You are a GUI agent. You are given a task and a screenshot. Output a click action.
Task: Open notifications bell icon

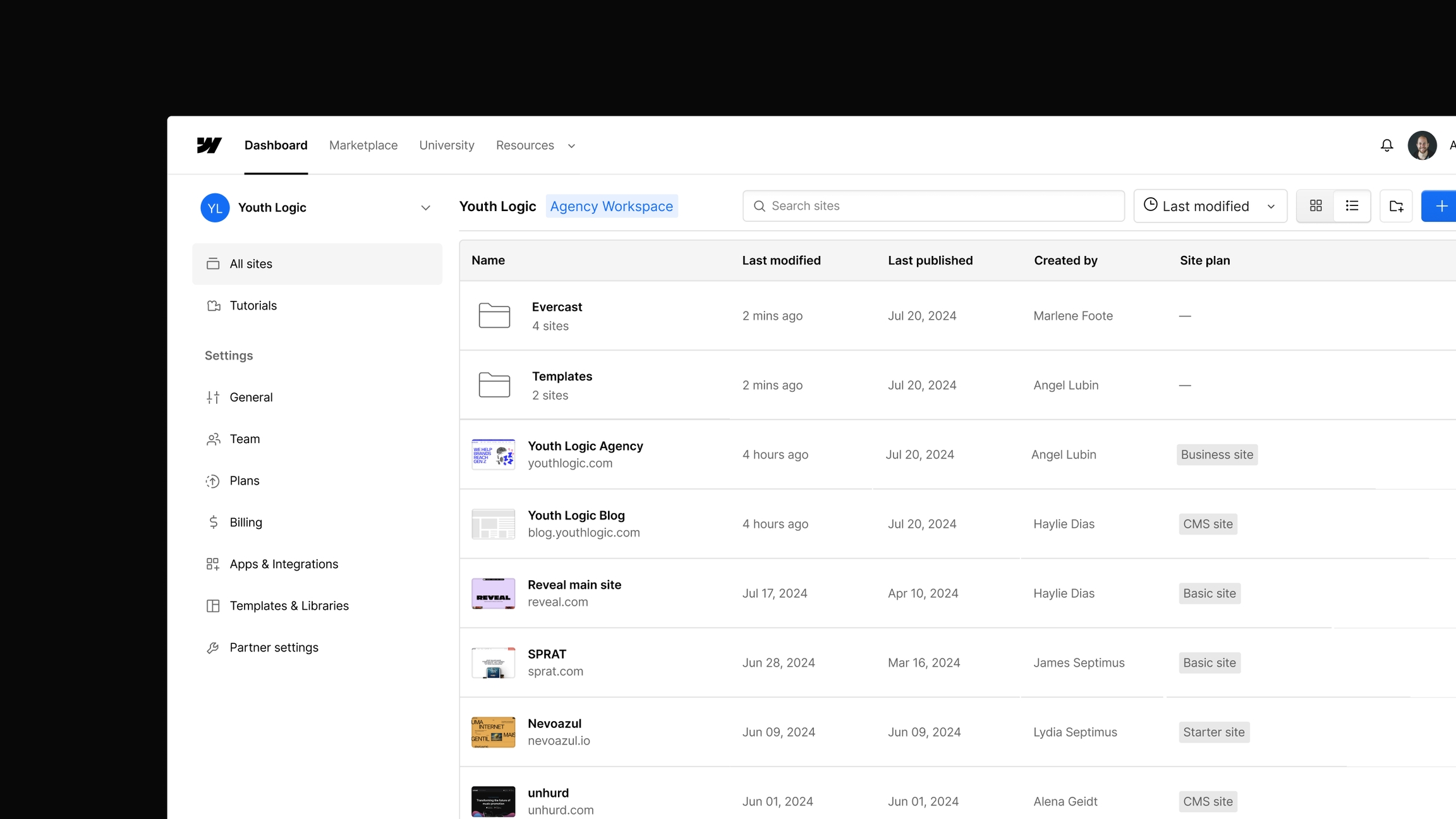[1386, 145]
